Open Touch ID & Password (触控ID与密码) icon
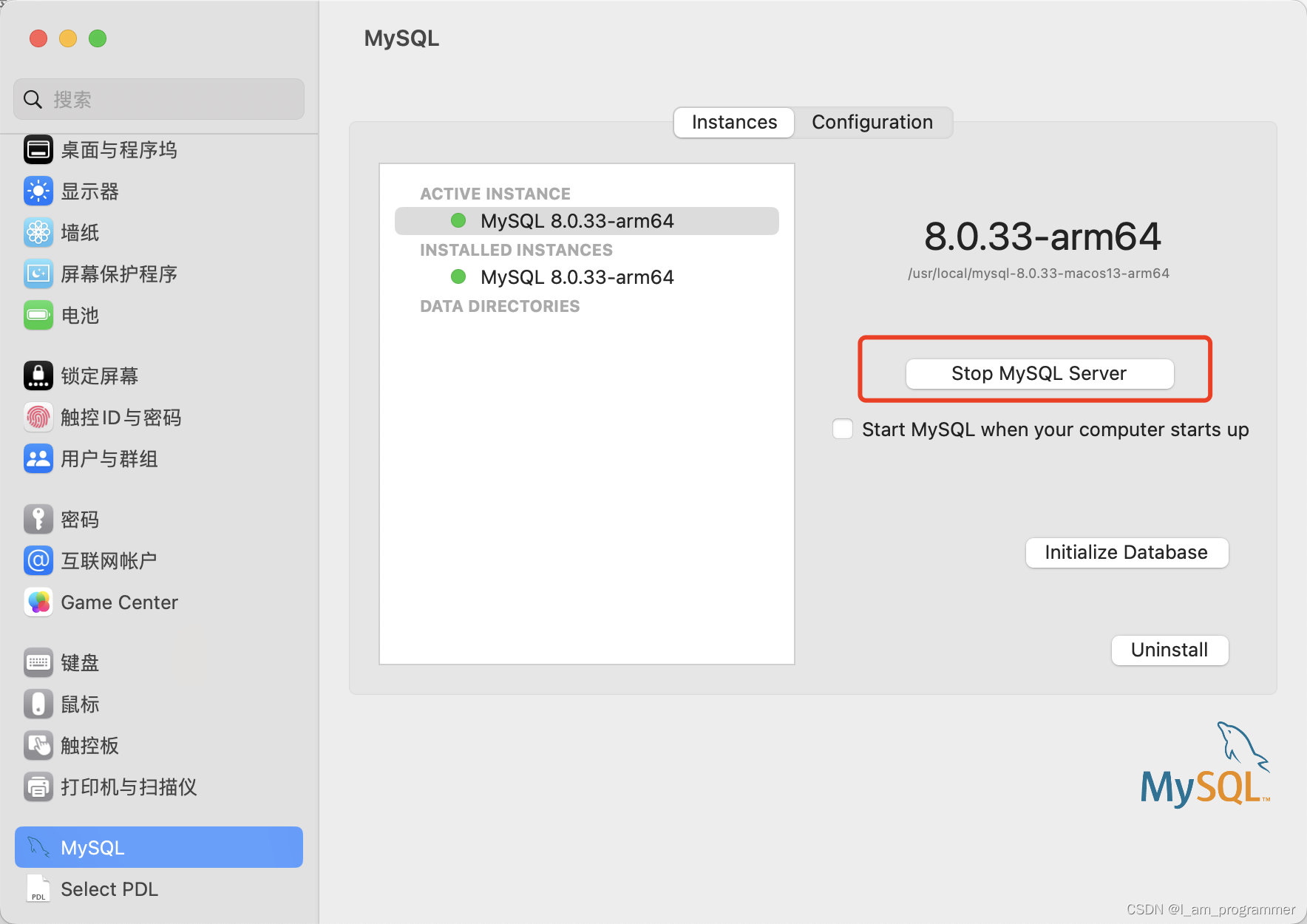1307x924 pixels. (38, 418)
